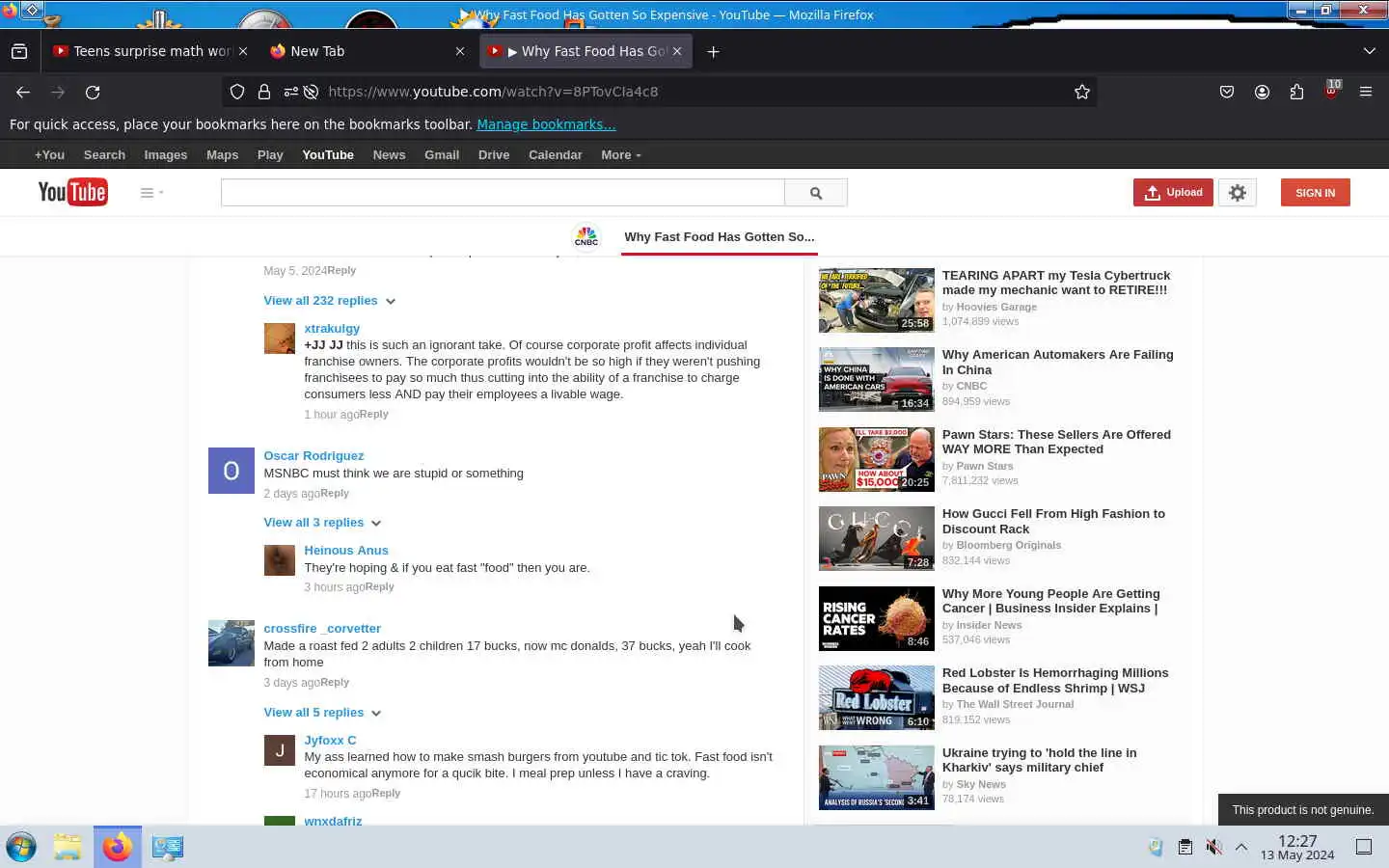Image resolution: width=1389 pixels, height=868 pixels.
Task: Open the YouTube guide hamburger menu
Action: (150, 193)
